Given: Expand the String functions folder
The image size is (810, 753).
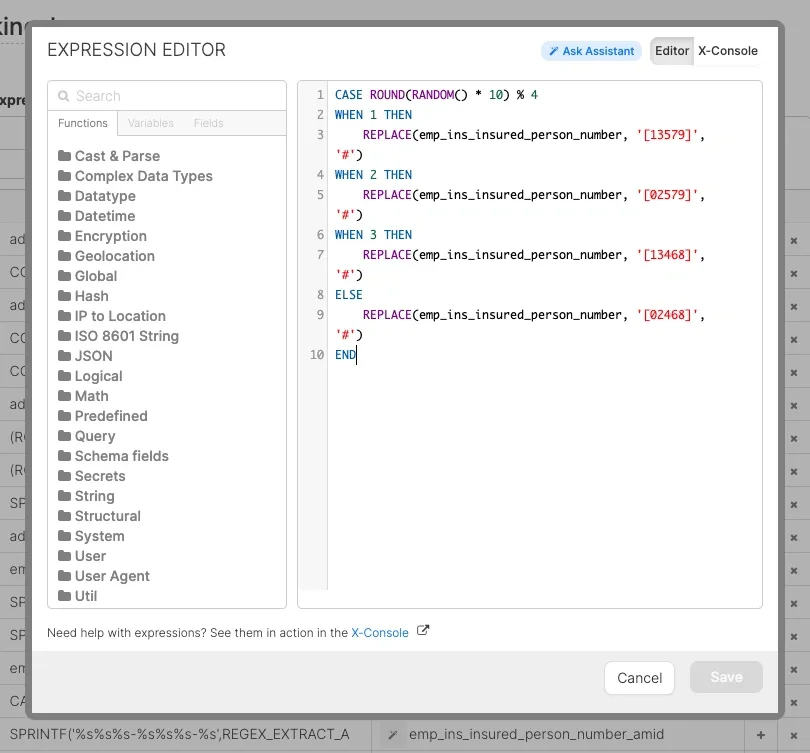Looking at the screenshot, I should pos(86,496).
